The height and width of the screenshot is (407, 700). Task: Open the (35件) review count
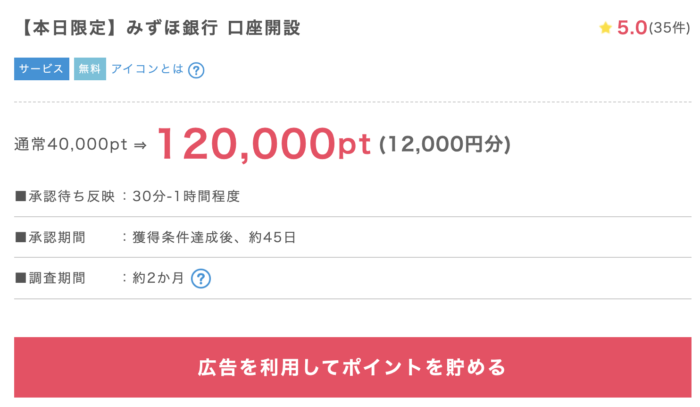tap(669, 28)
